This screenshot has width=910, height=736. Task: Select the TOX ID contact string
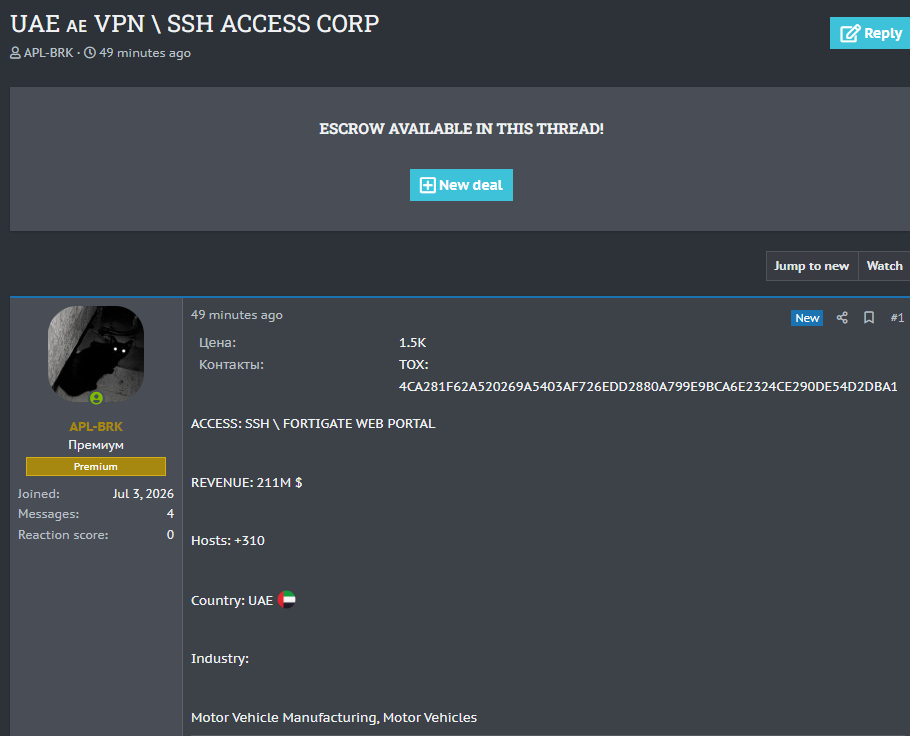[648, 387]
